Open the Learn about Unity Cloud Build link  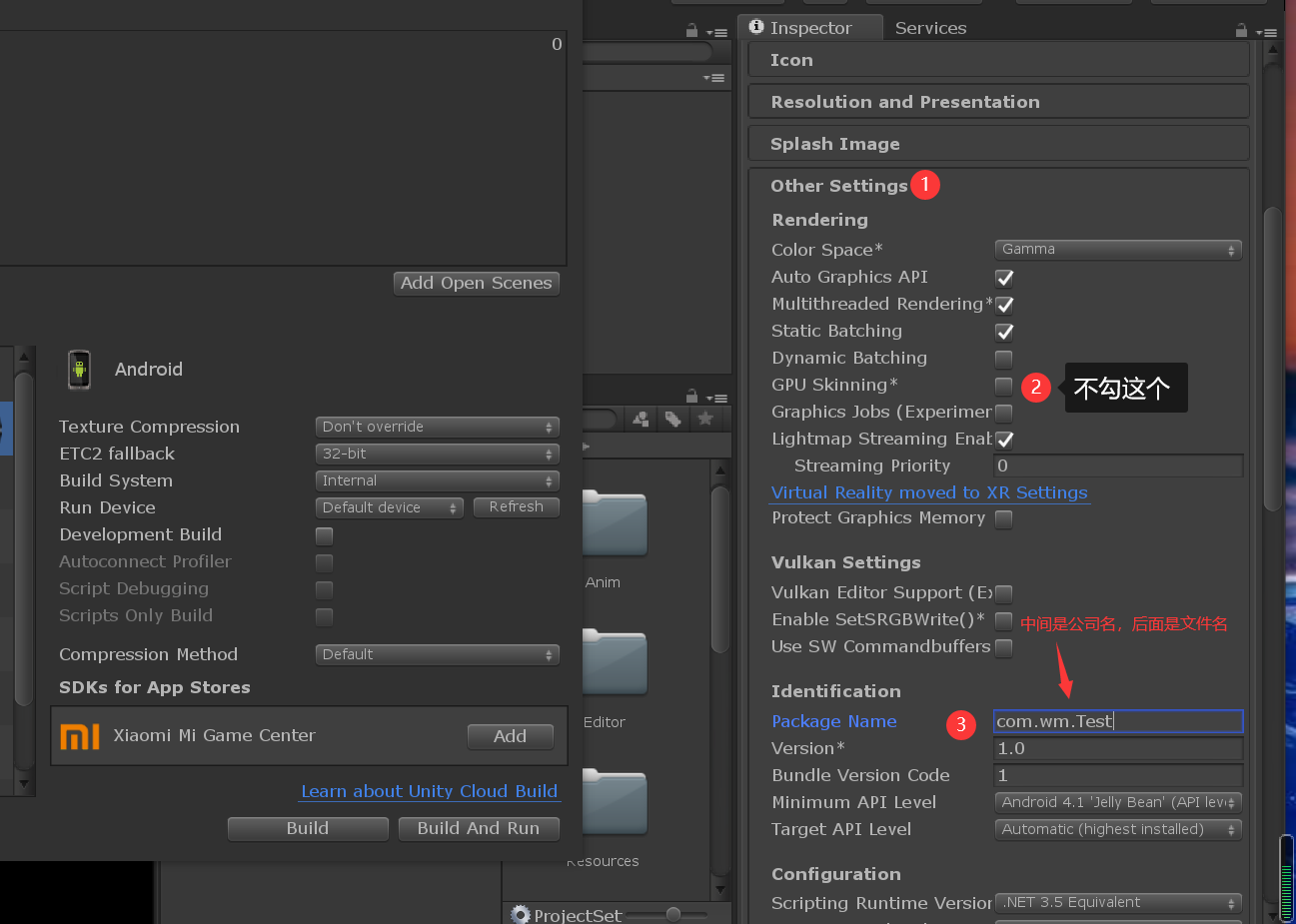coord(430,791)
